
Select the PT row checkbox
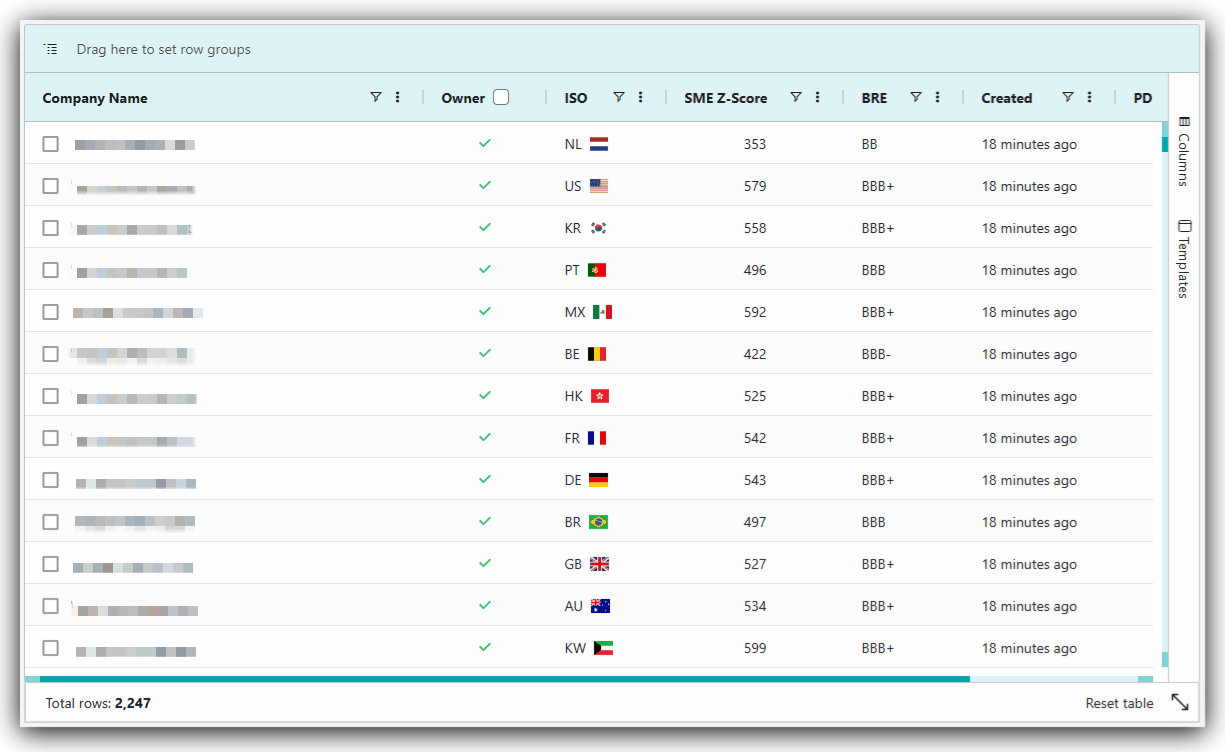[50, 270]
